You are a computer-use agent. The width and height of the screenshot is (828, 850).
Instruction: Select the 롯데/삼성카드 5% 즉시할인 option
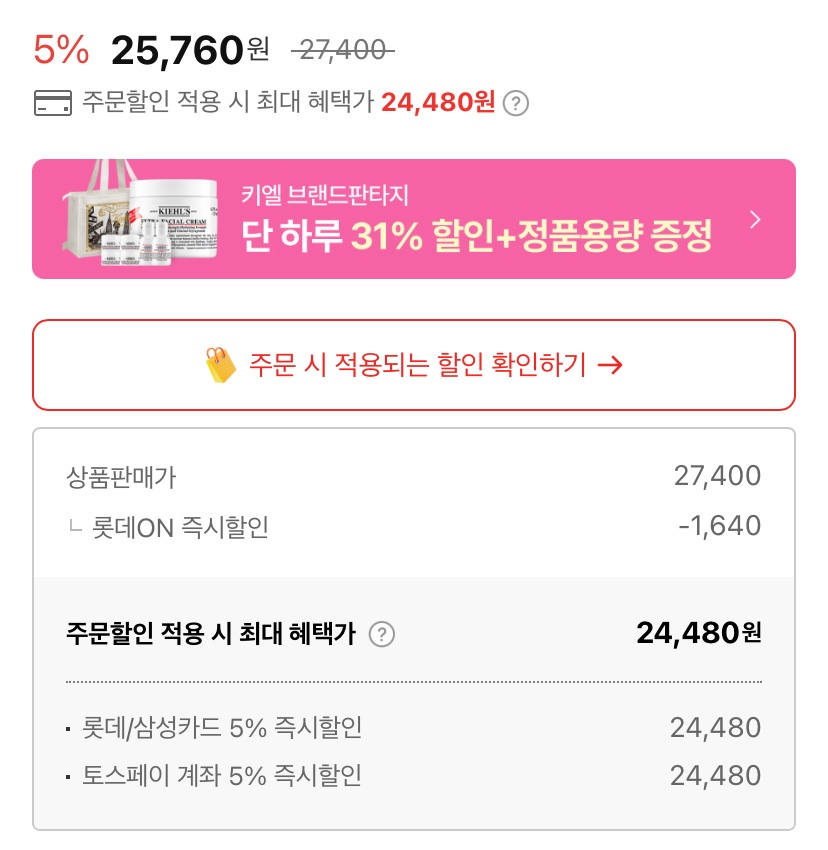coord(222,728)
